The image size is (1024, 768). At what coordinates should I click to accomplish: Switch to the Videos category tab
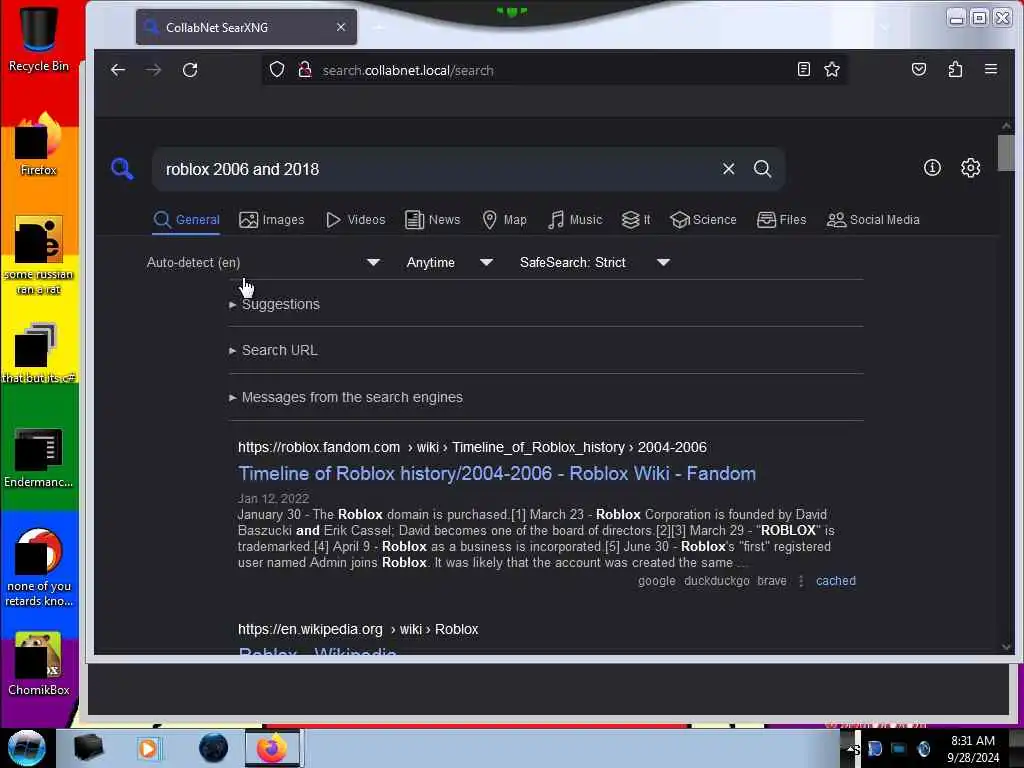click(355, 220)
